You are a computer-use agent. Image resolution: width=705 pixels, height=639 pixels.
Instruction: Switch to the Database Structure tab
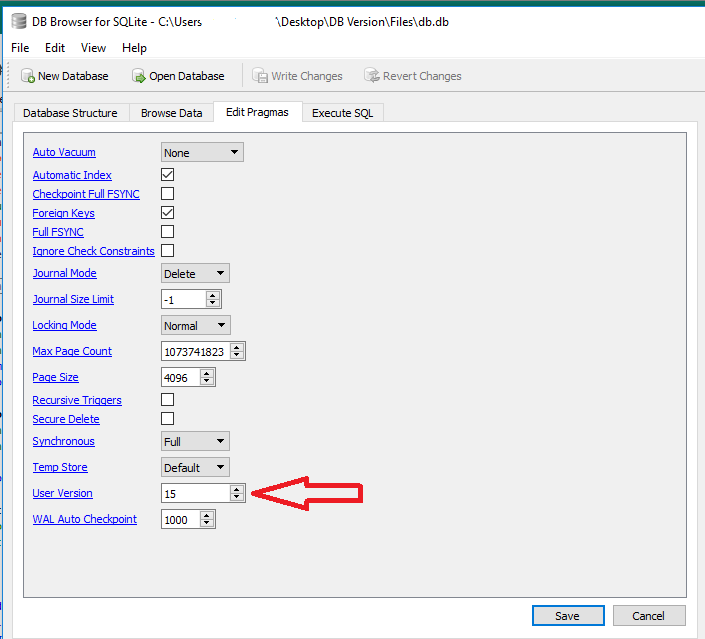click(x=70, y=113)
